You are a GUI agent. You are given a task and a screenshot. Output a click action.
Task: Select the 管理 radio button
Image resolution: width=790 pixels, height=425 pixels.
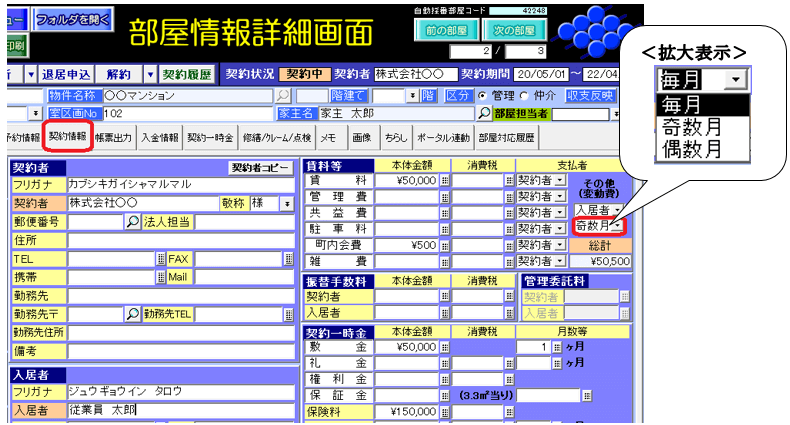pyautogui.click(x=483, y=96)
